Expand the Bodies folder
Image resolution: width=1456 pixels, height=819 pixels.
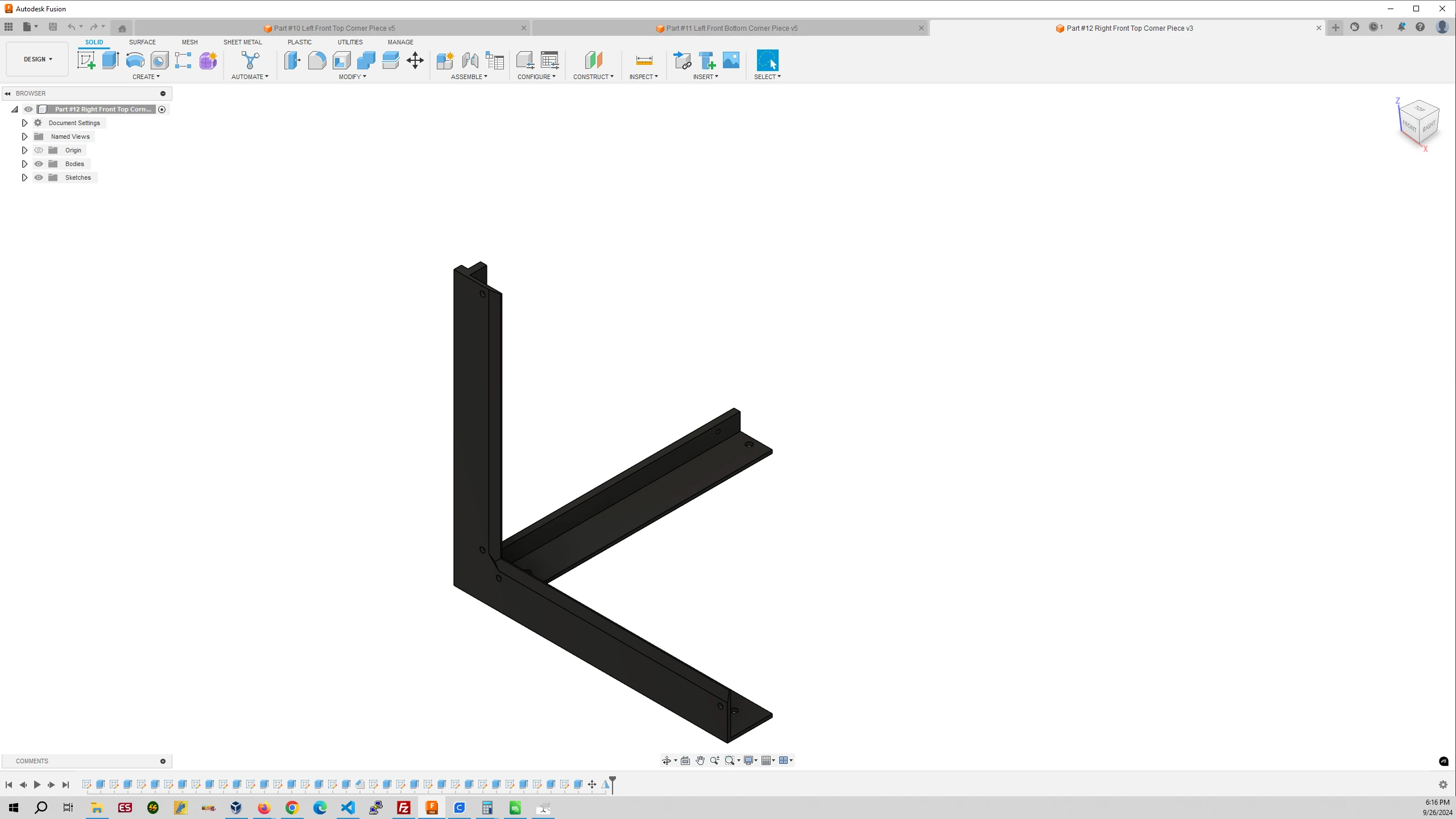(x=24, y=164)
